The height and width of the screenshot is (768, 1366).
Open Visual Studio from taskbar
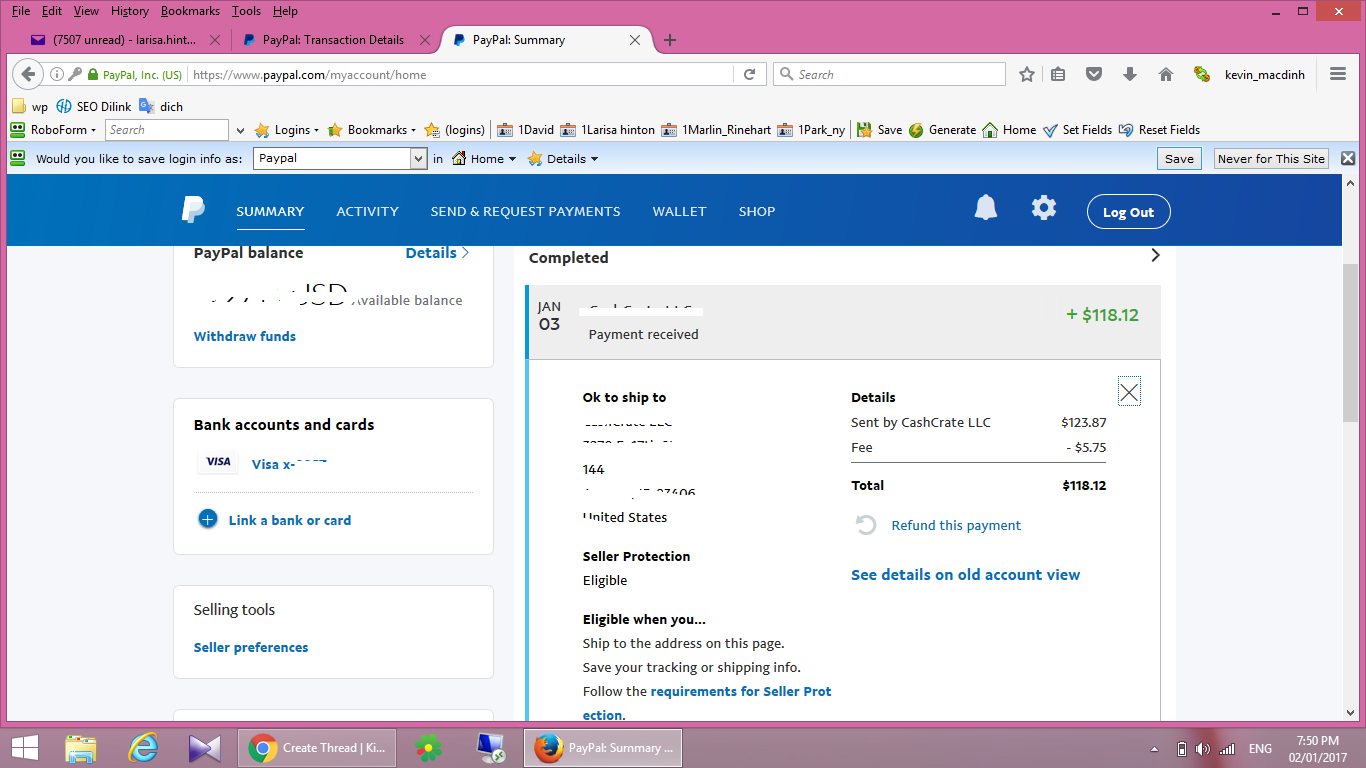click(204, 748)
